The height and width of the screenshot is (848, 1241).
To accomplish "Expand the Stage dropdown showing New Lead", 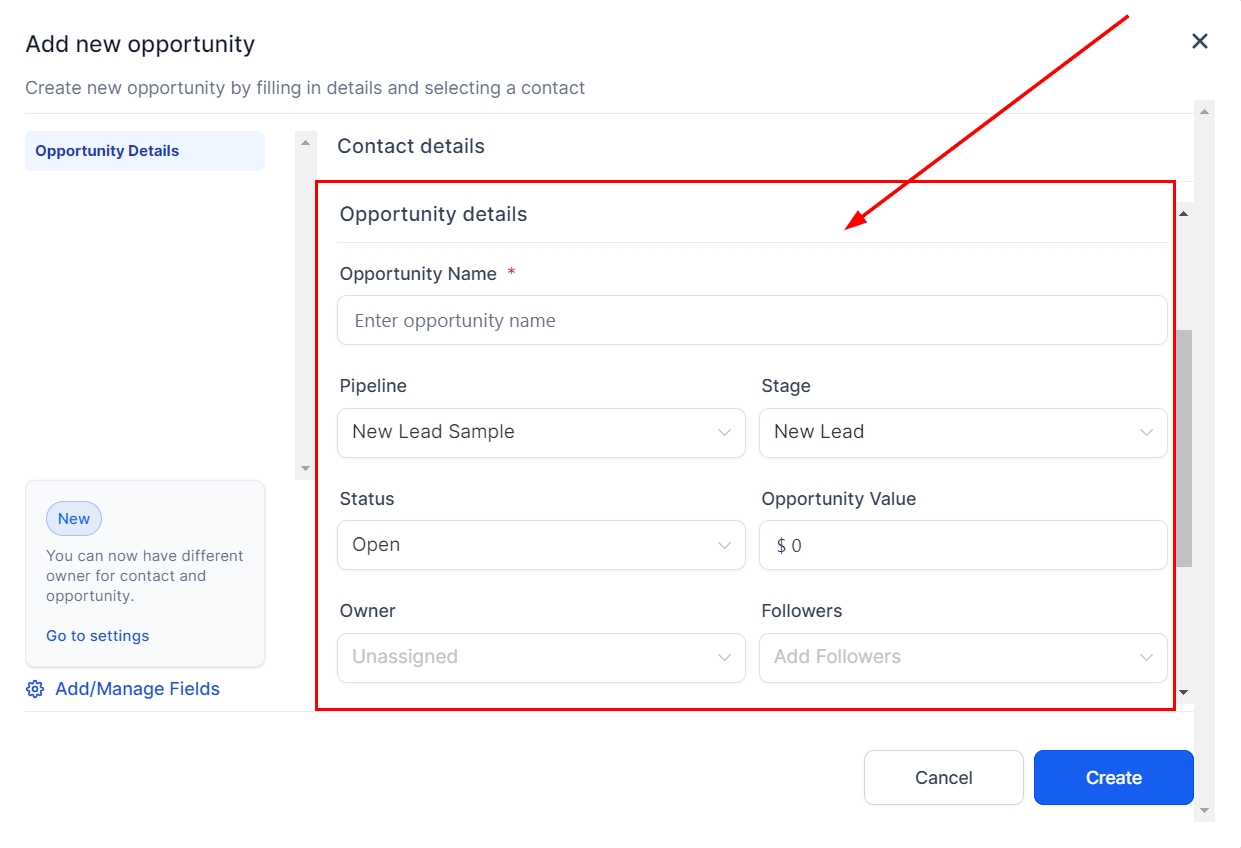I will [962, 433].
